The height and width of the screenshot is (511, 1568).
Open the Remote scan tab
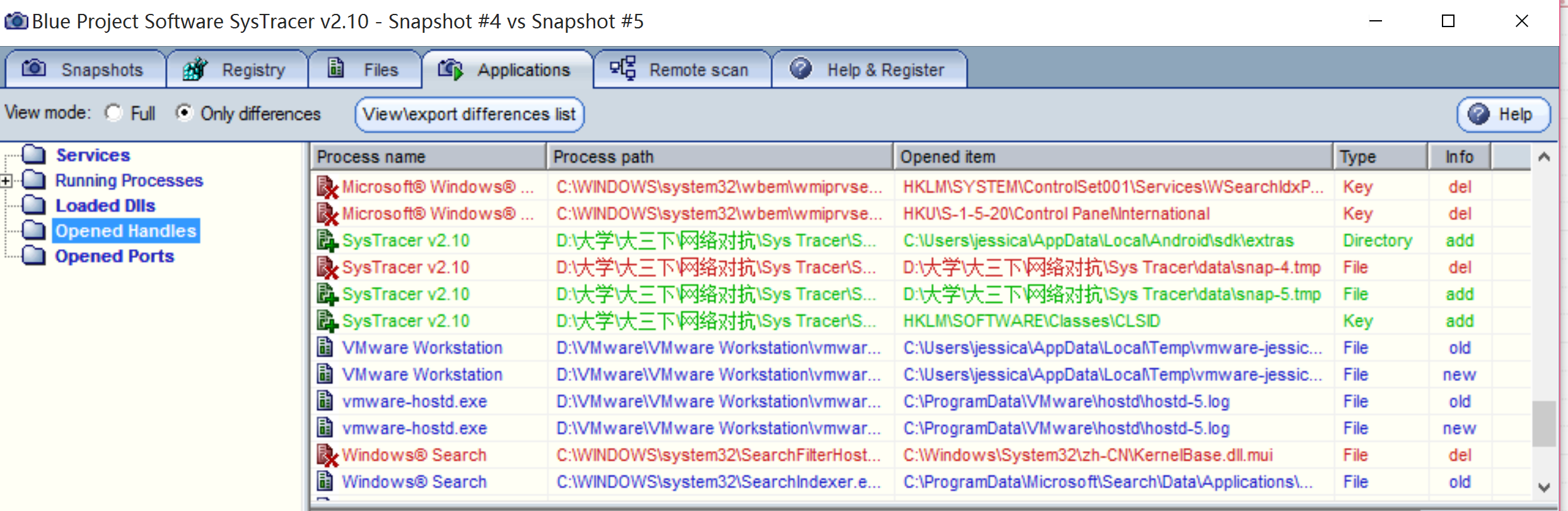tap(682, 69)
